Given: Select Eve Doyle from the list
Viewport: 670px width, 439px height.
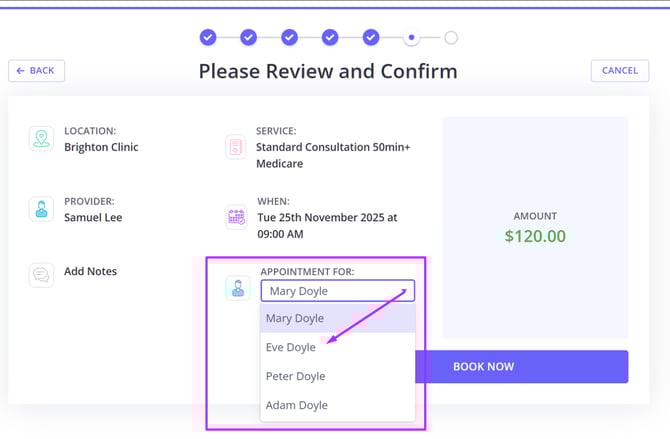Looking at the screenshot, I should 291,347.
